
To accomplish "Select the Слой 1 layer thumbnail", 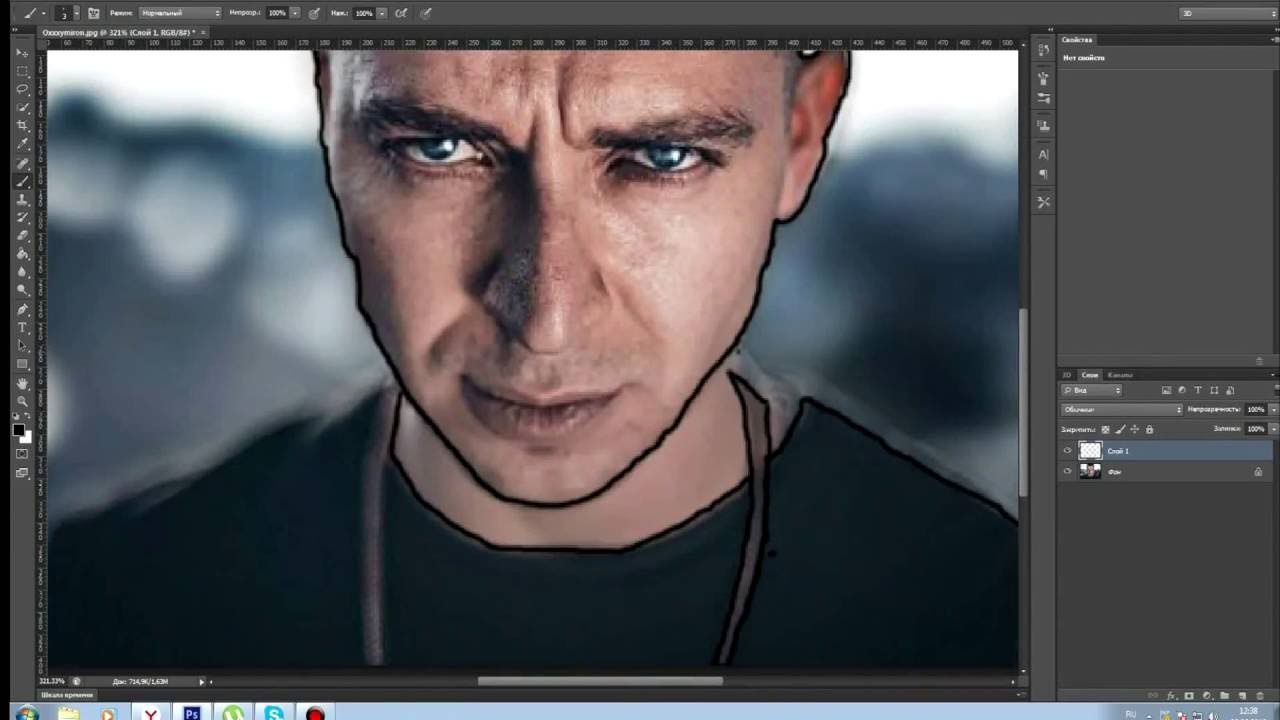I will (1090, 451).
